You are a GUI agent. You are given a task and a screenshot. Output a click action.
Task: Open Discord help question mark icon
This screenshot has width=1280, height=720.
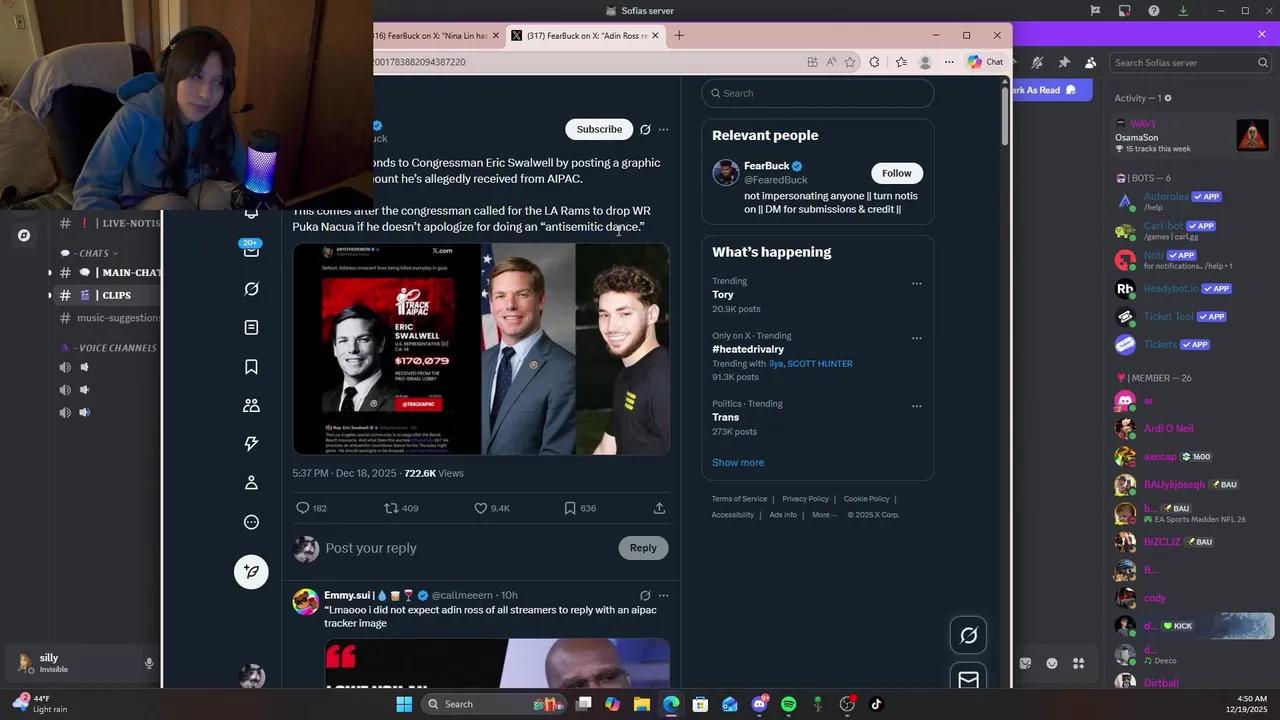point(1154,11)
